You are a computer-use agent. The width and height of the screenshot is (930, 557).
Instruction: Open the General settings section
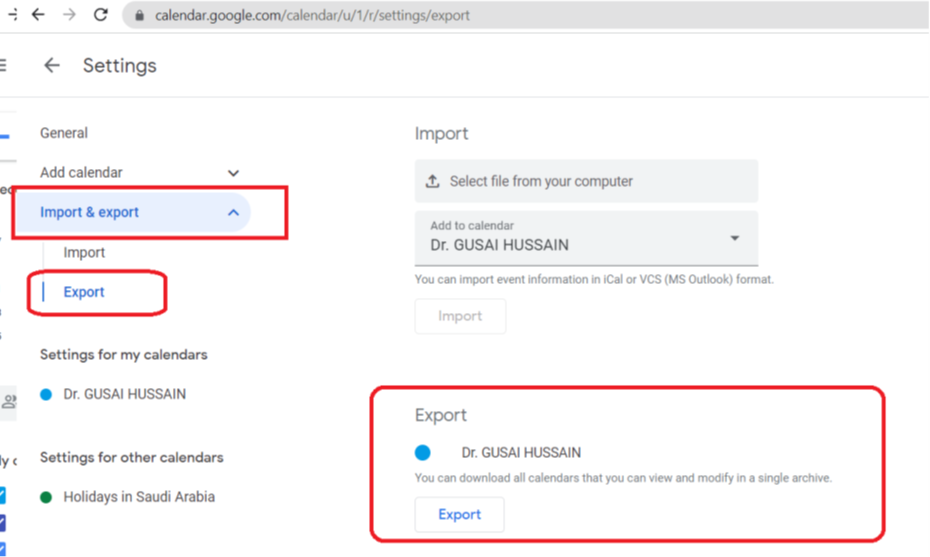(x=63, y=133)
